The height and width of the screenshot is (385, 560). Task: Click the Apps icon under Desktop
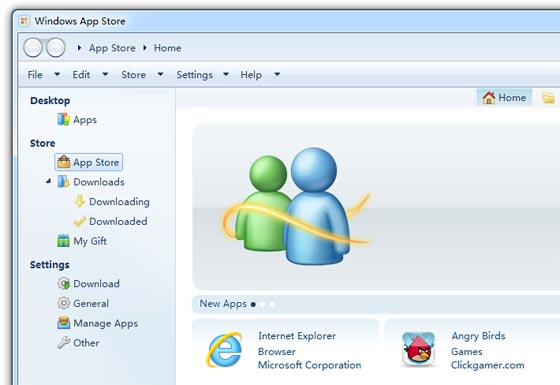[64, 119]
